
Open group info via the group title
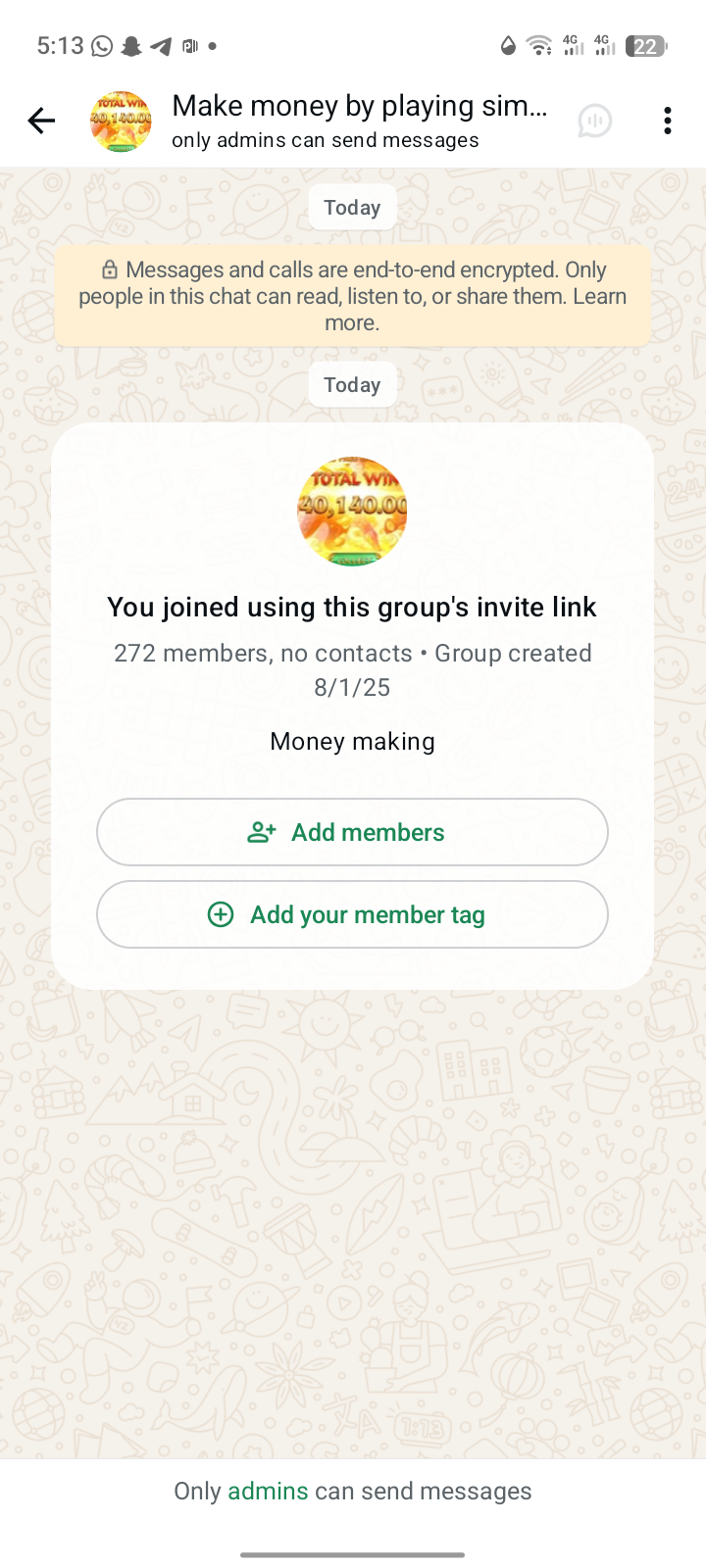click(359, 106)
